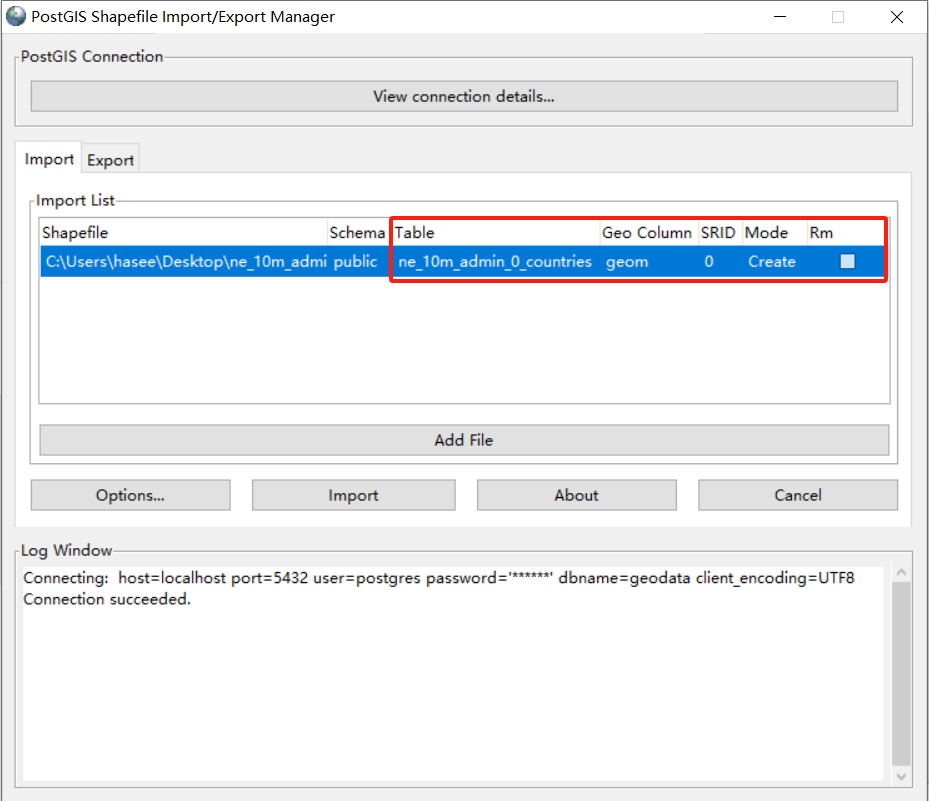The image size is (929, 801).
Task: Click the Shapefile column header
Action: pos(184,232)
